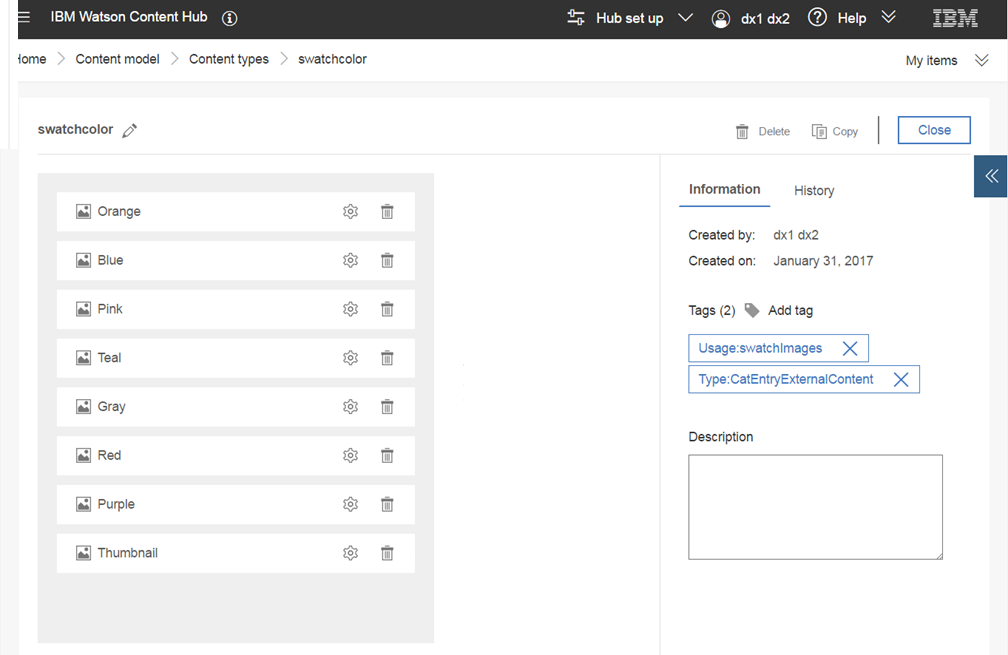The height and width of the screenshot is (655, 1008).
Task: Navigate to Content types breadcrumb
Action: (x=229, y=59)
